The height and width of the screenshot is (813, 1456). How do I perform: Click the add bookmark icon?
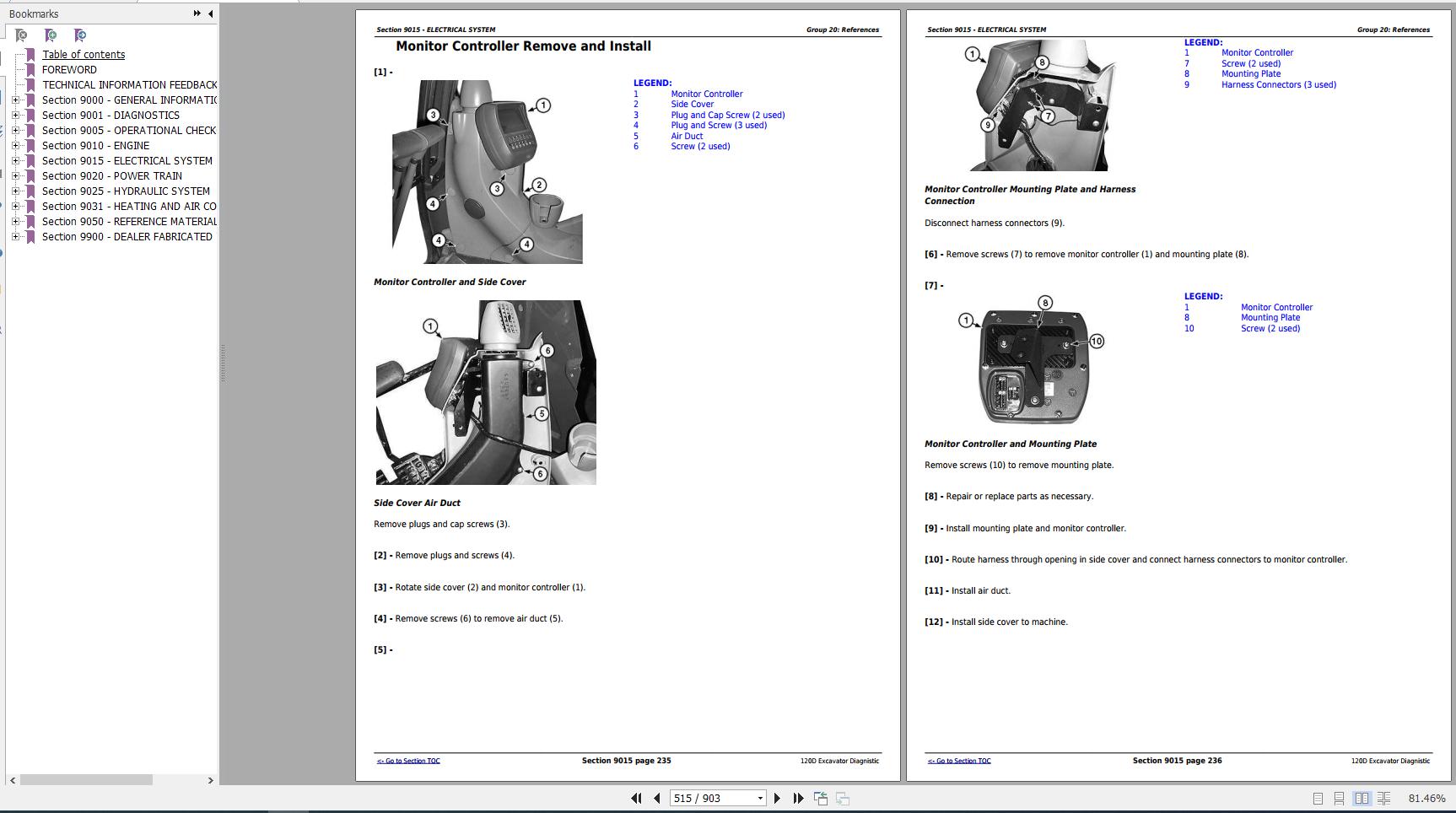pyautogui.click(x=51, y=35)
